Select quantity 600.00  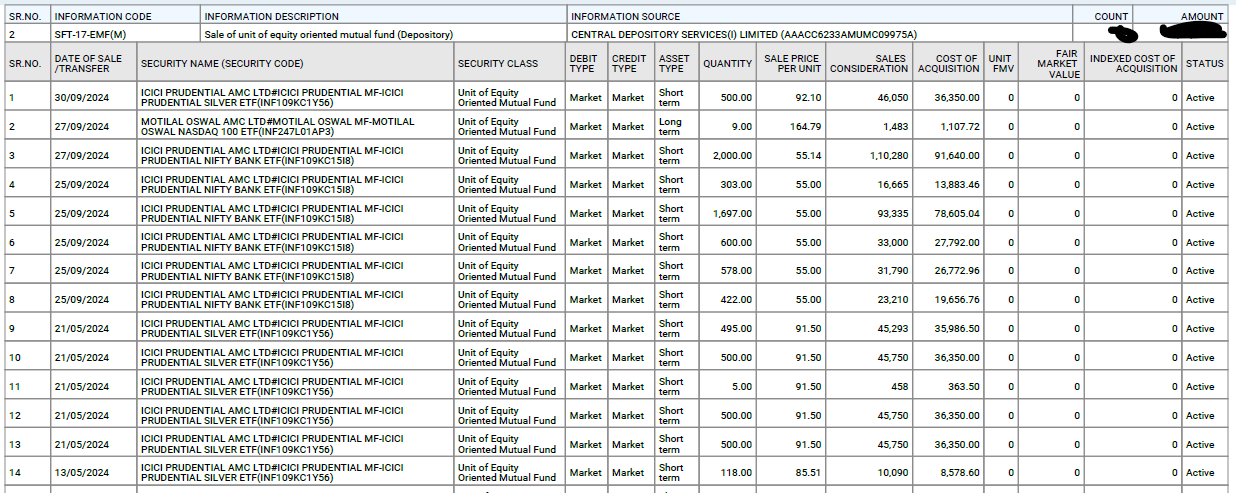click(735, 243)
